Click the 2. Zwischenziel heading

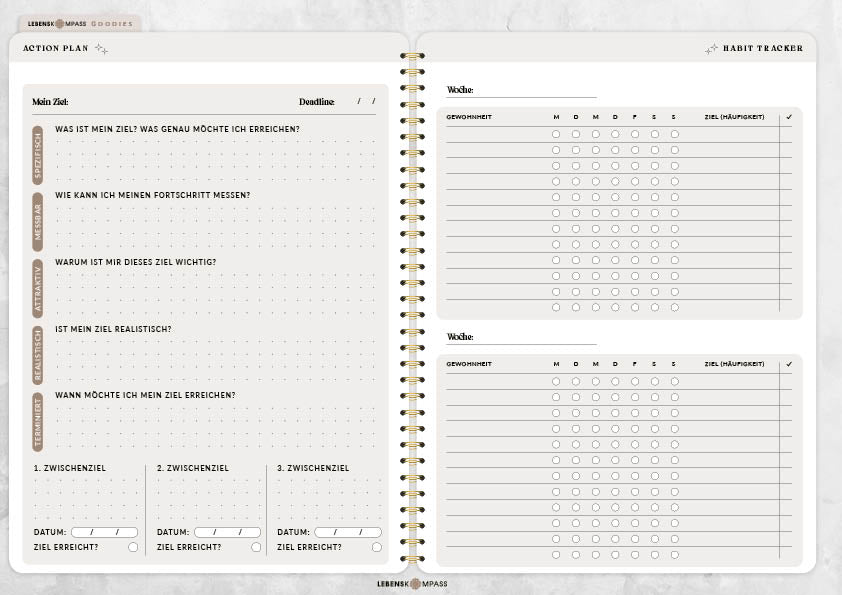pos(193,468)
